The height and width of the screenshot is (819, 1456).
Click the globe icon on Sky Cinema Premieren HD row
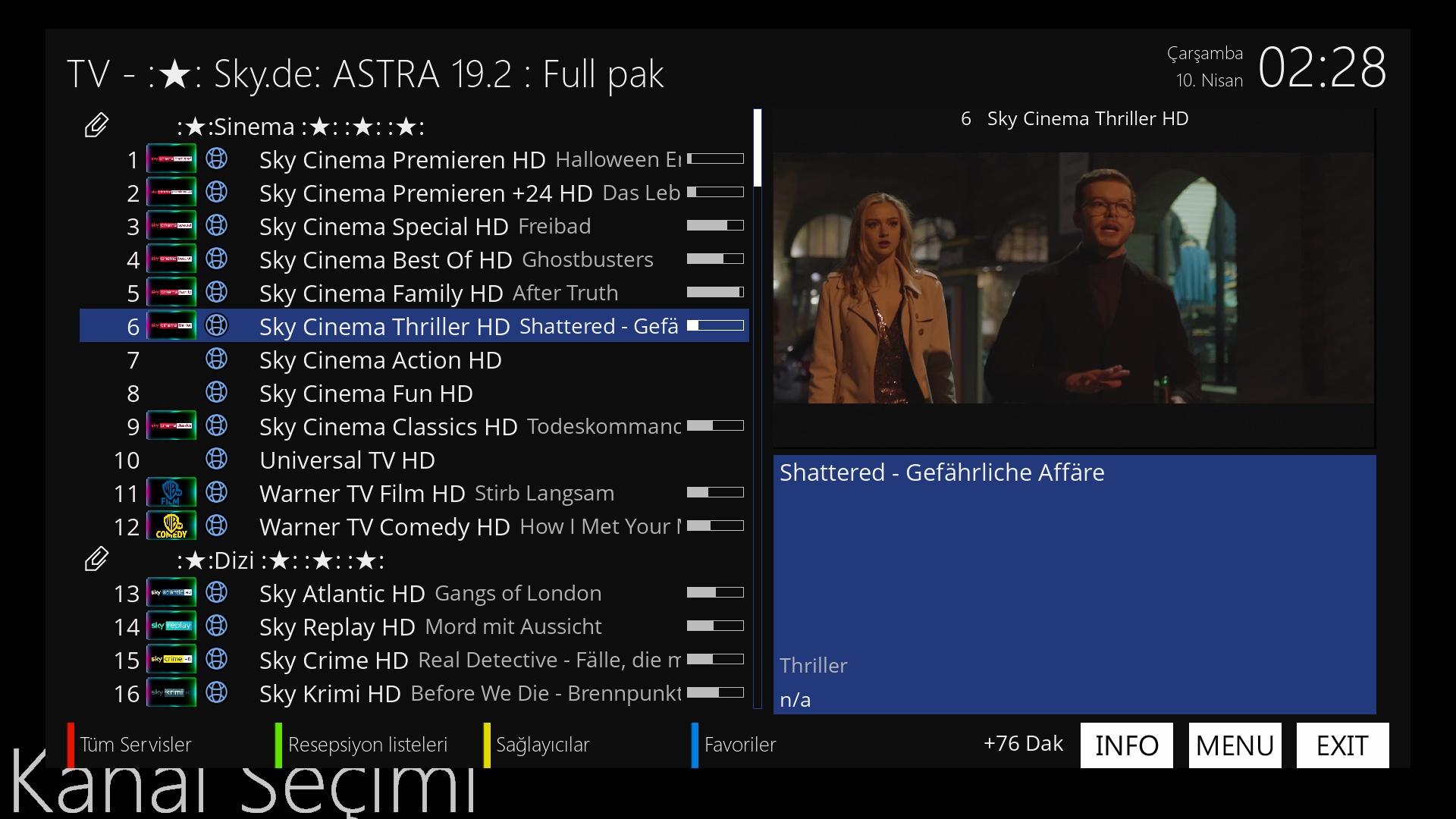(217, 158)
